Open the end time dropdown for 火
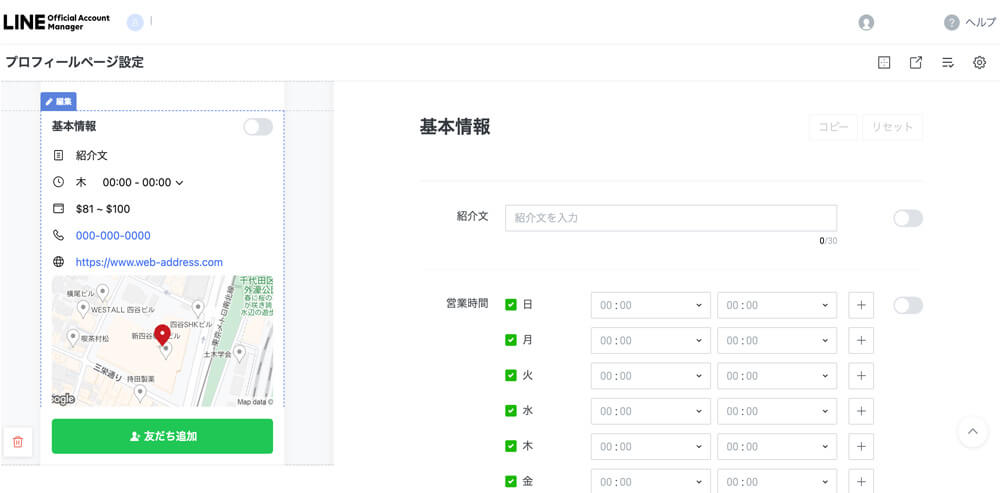This screenshot has height=493, width=1000. pos(776,376)
